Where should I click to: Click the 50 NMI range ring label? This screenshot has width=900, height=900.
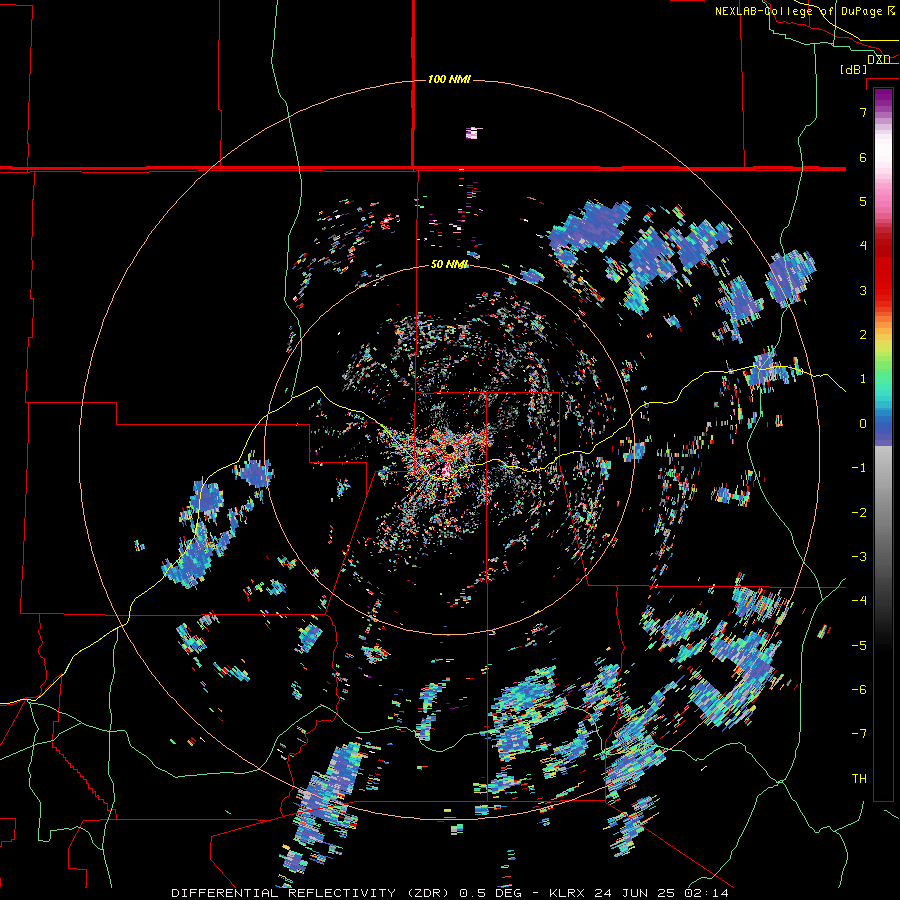click(449, 264)
